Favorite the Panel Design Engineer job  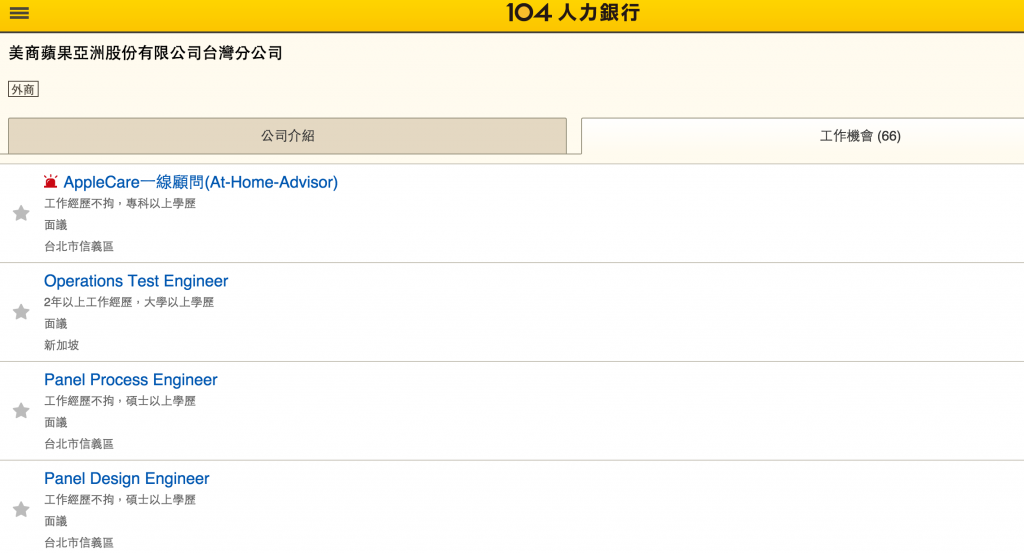(x=21, y=509)
